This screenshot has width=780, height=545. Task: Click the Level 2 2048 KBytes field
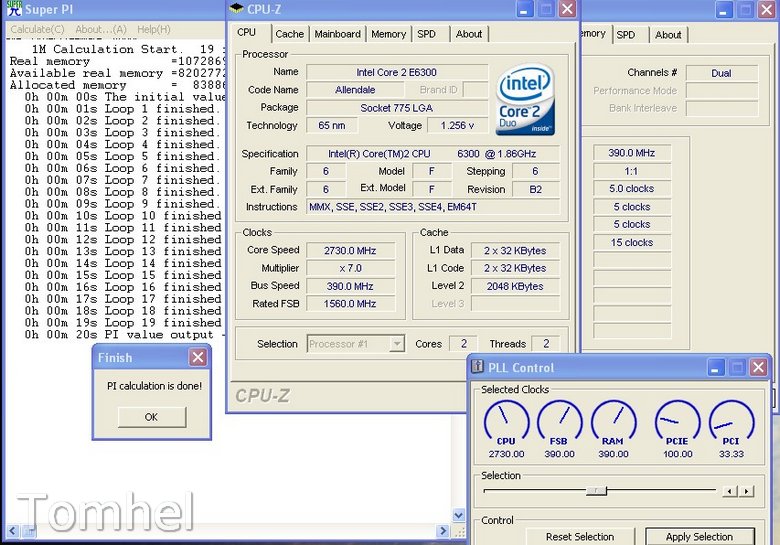515,286
